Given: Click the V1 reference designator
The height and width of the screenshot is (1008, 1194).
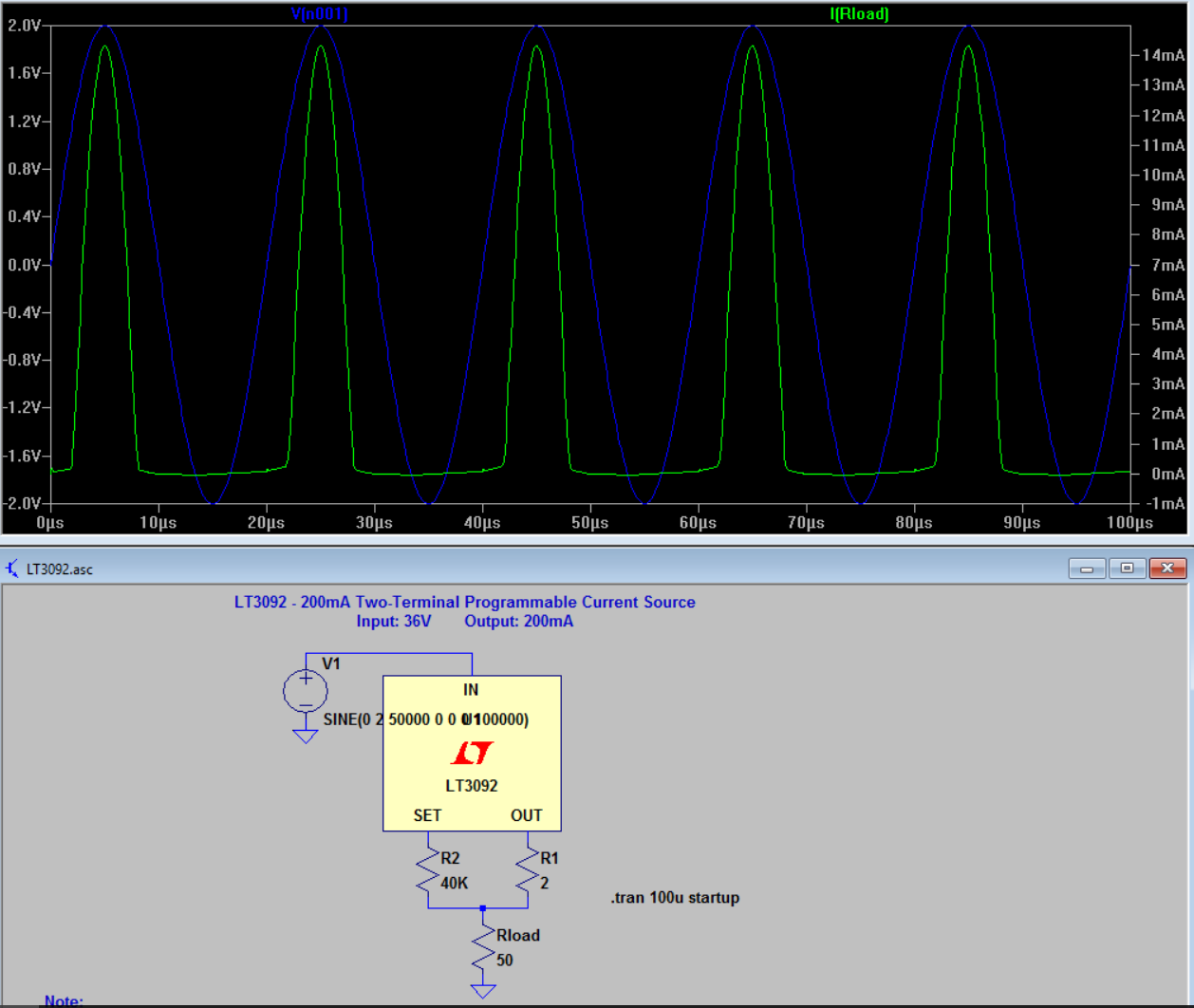Looking at the screenshot, I should coord(331,664).
